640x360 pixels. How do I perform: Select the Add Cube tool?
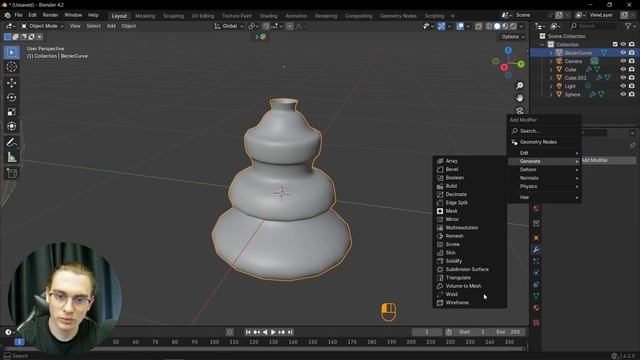[11, 173]
